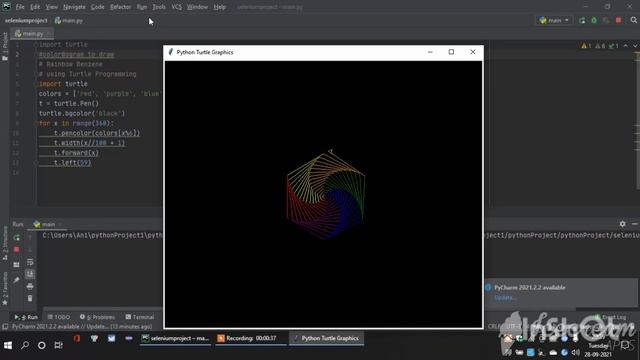Open Search Everywhere with the magnifier icon
The height and width of the screenshot is (360, 640).
[633, 20]
